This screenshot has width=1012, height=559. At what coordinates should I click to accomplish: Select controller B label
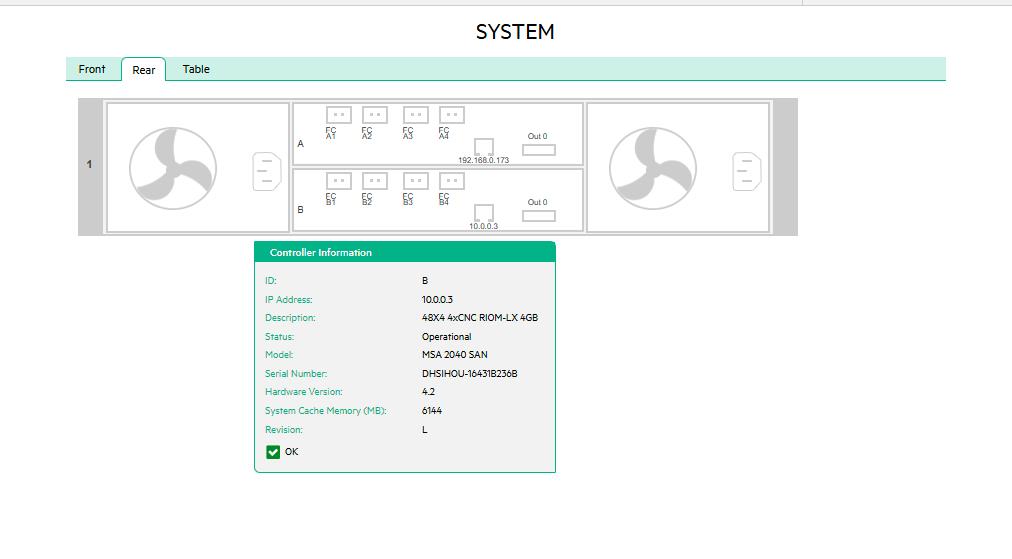(x=300, y=210)
